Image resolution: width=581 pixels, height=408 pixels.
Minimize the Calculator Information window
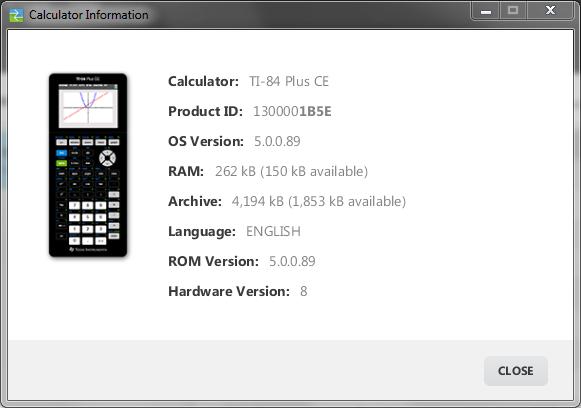(486, 11)
